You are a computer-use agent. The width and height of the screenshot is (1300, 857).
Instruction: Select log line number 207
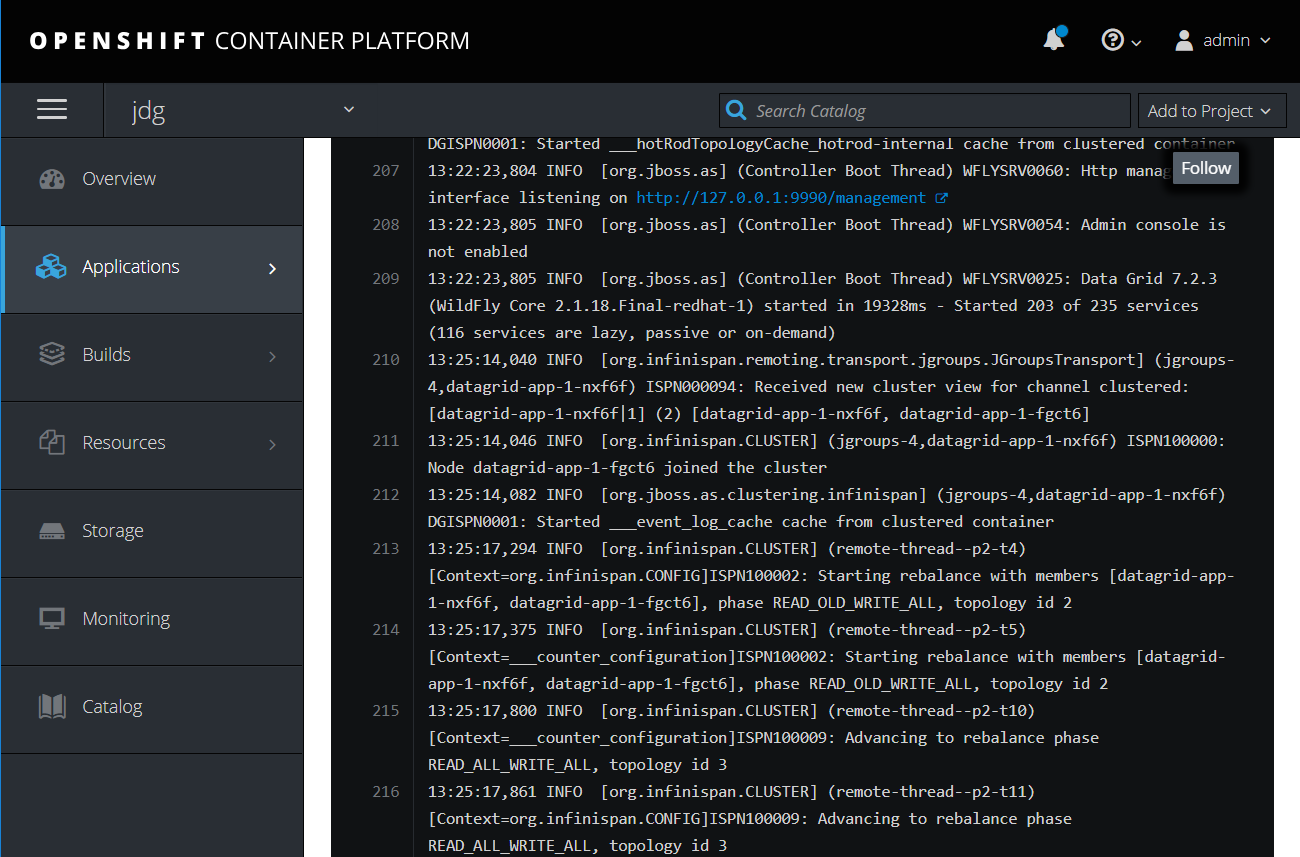[x=386, y=171]
